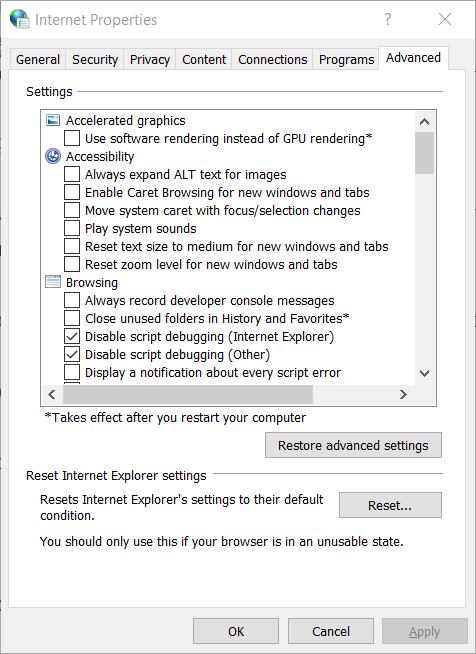Check Reset zoom level for new windows
This screenshot has width=476, height=654.
[72, 264]
